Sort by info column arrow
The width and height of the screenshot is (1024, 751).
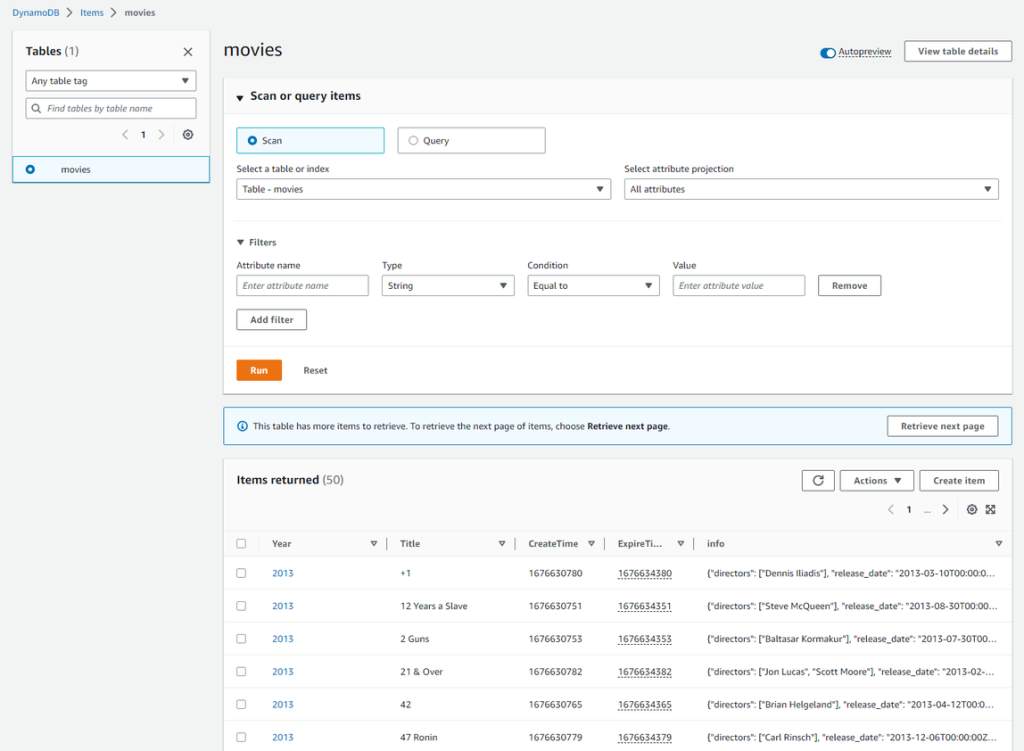coord(999,543)
